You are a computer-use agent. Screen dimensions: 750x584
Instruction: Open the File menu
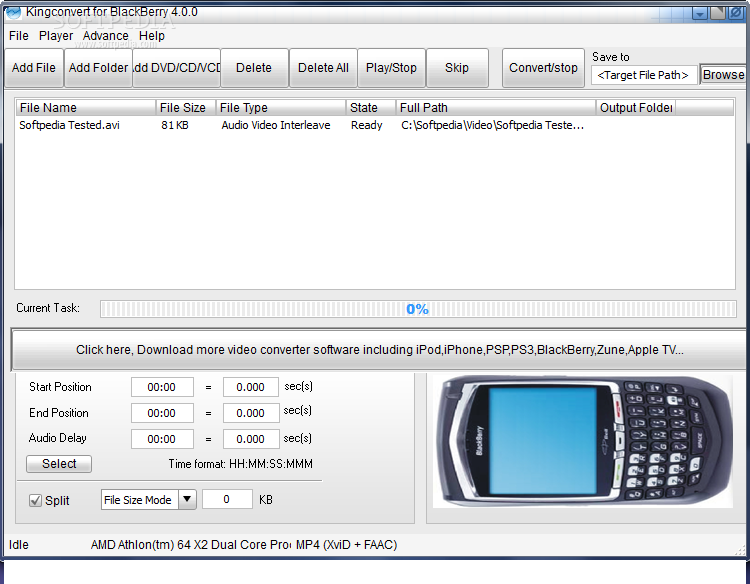19,36
